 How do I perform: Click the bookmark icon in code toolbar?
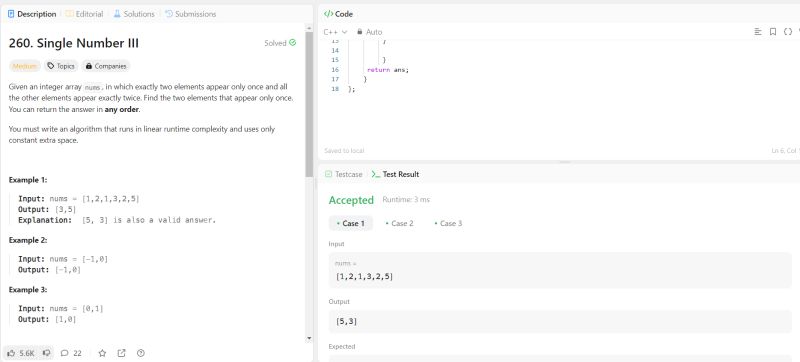coord(773,32)
